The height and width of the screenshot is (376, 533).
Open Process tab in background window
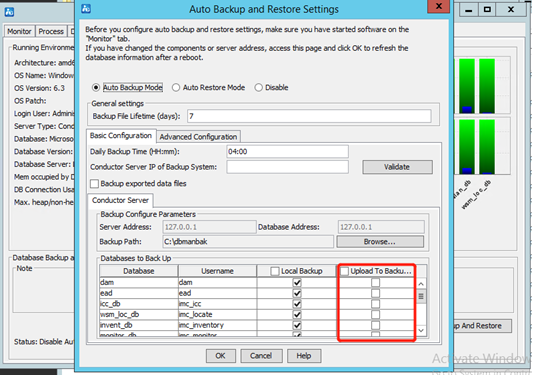pyautogui.click(x=51, y=32)
